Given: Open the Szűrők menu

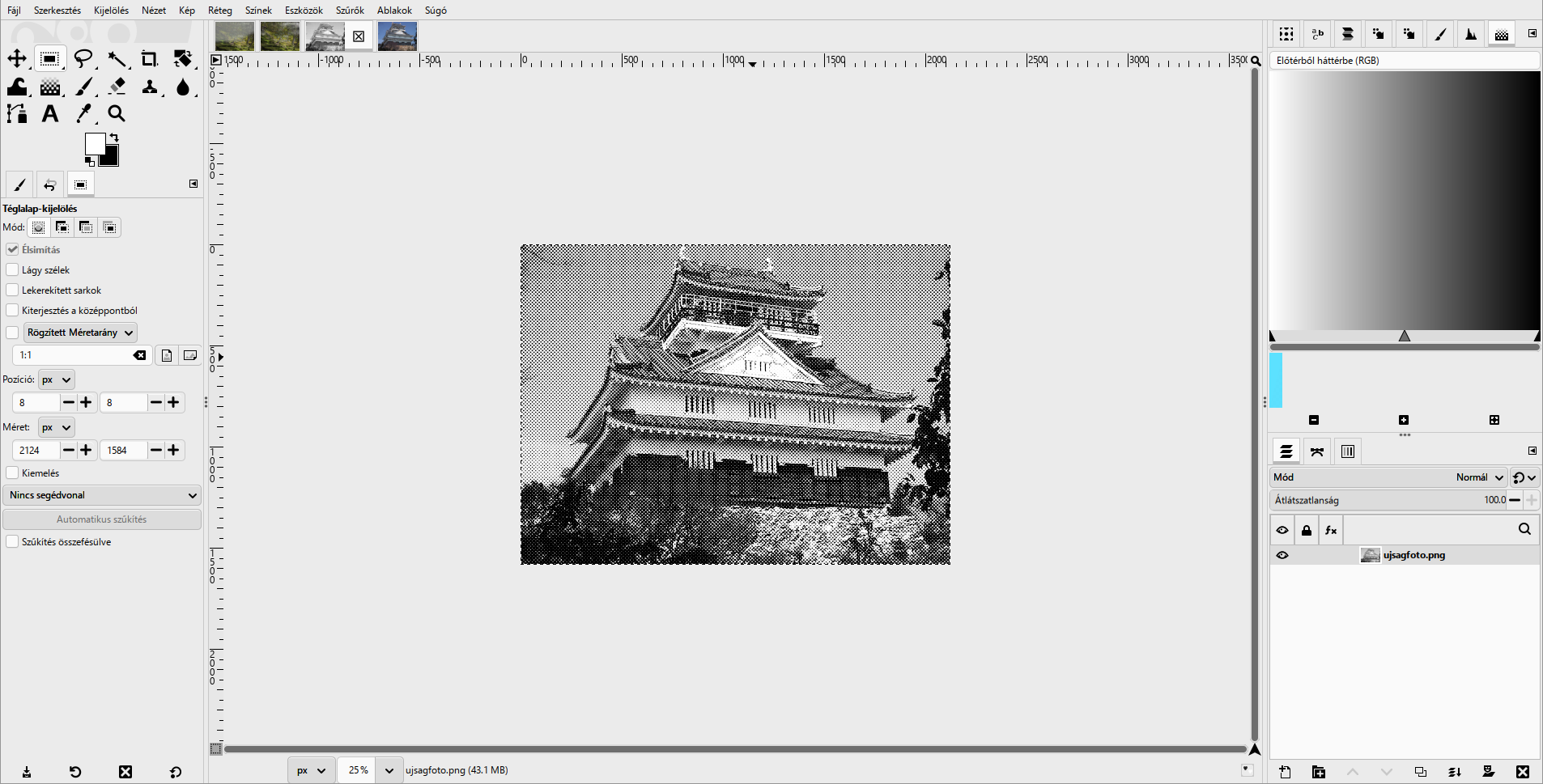Looking at the screenshot, I should 350,11.
